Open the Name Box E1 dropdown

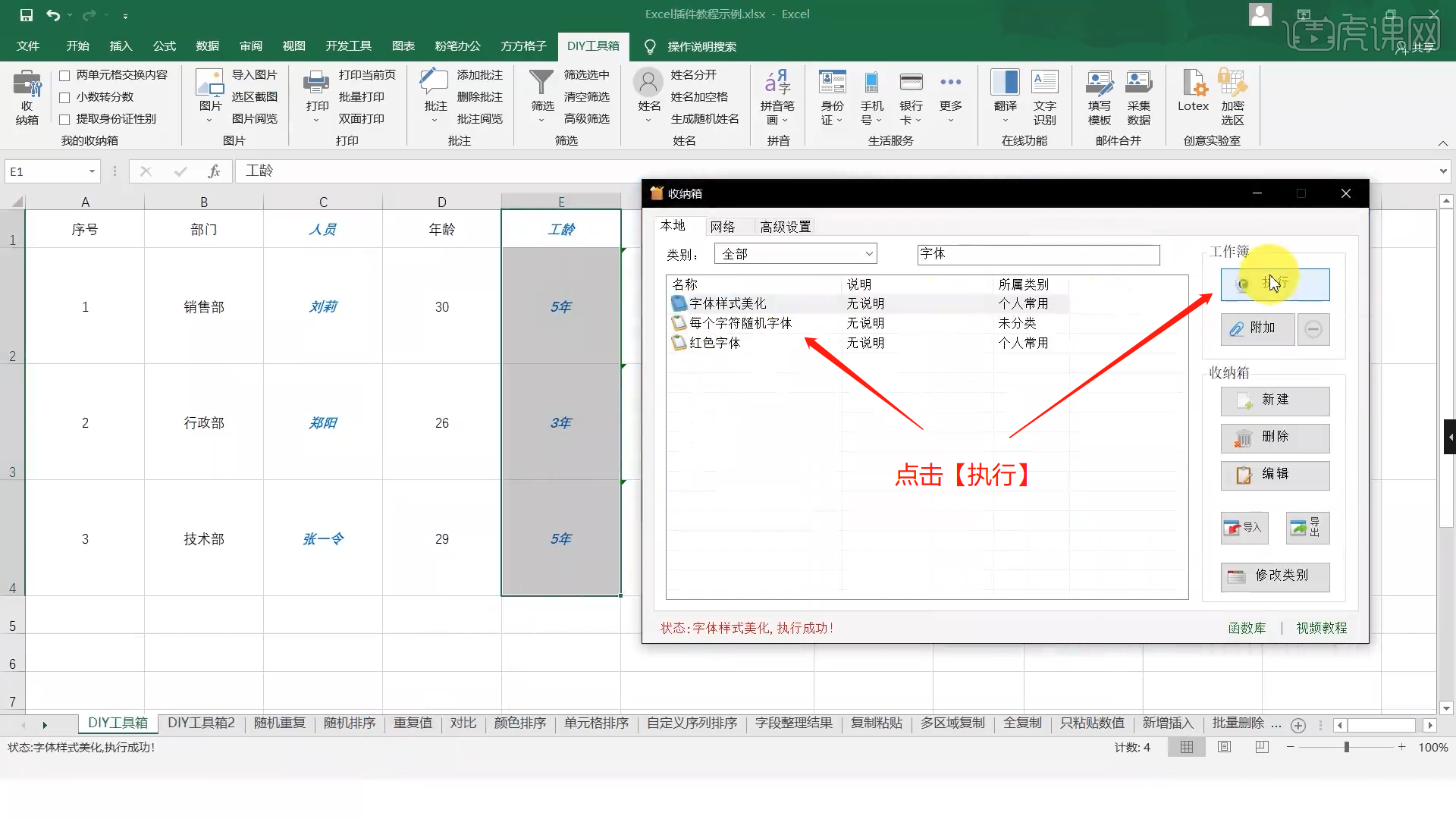click(x=92, y=171)
